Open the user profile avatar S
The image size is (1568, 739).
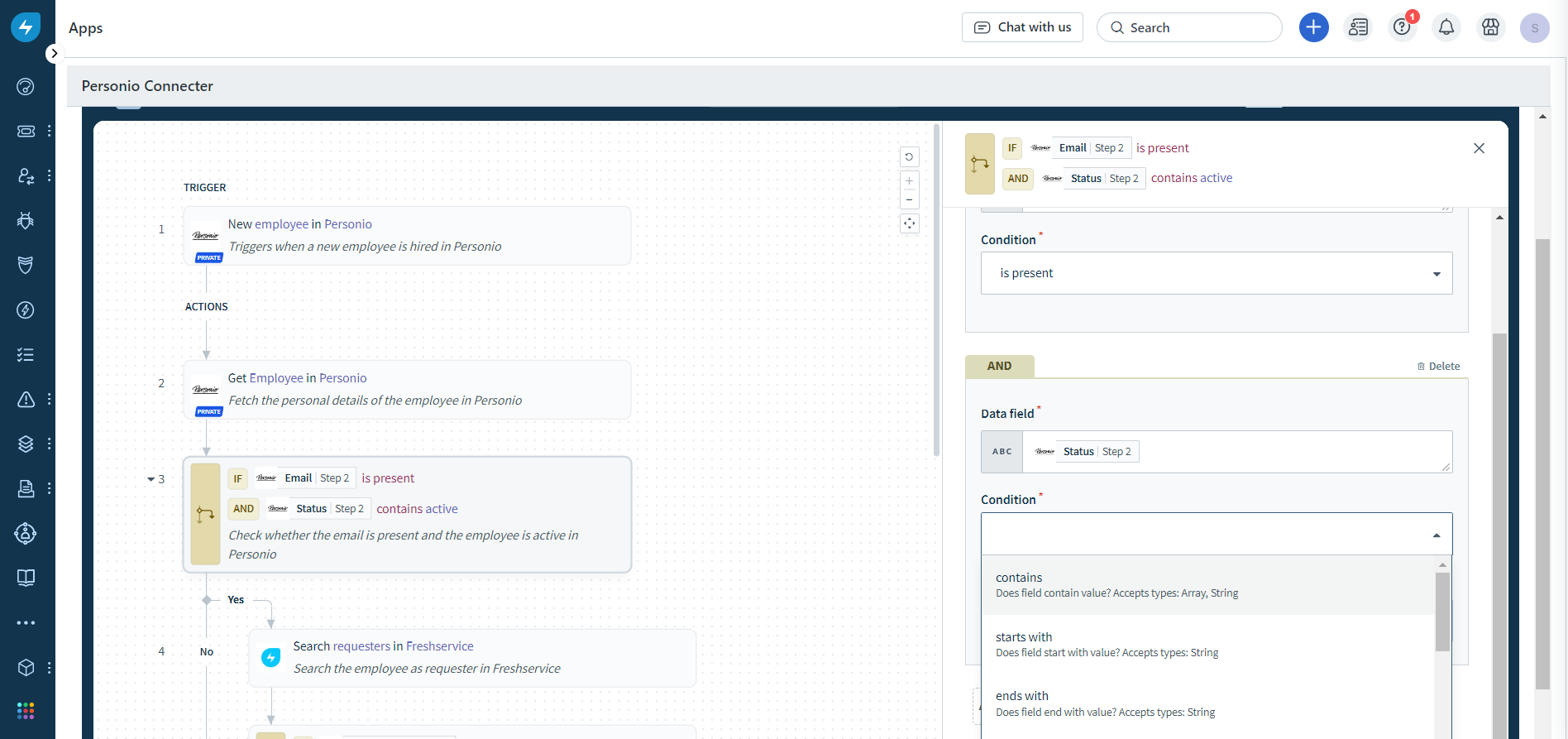coord(1535,27)
